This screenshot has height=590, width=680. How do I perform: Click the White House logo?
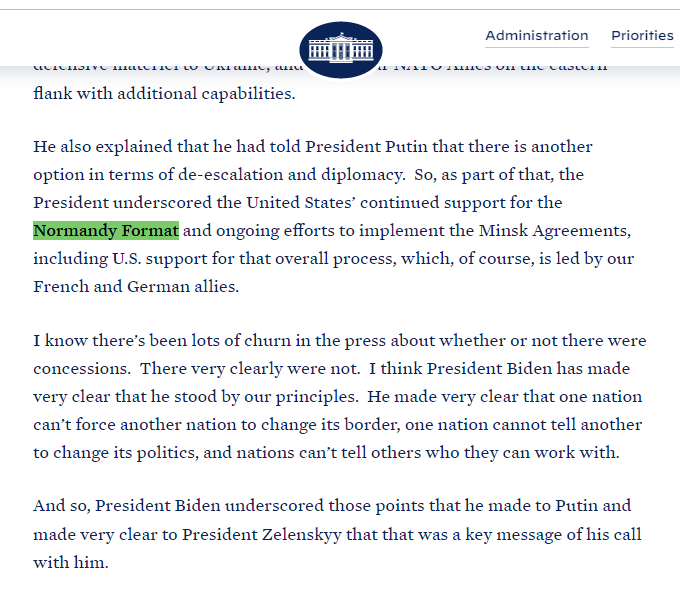coord(340,49)
